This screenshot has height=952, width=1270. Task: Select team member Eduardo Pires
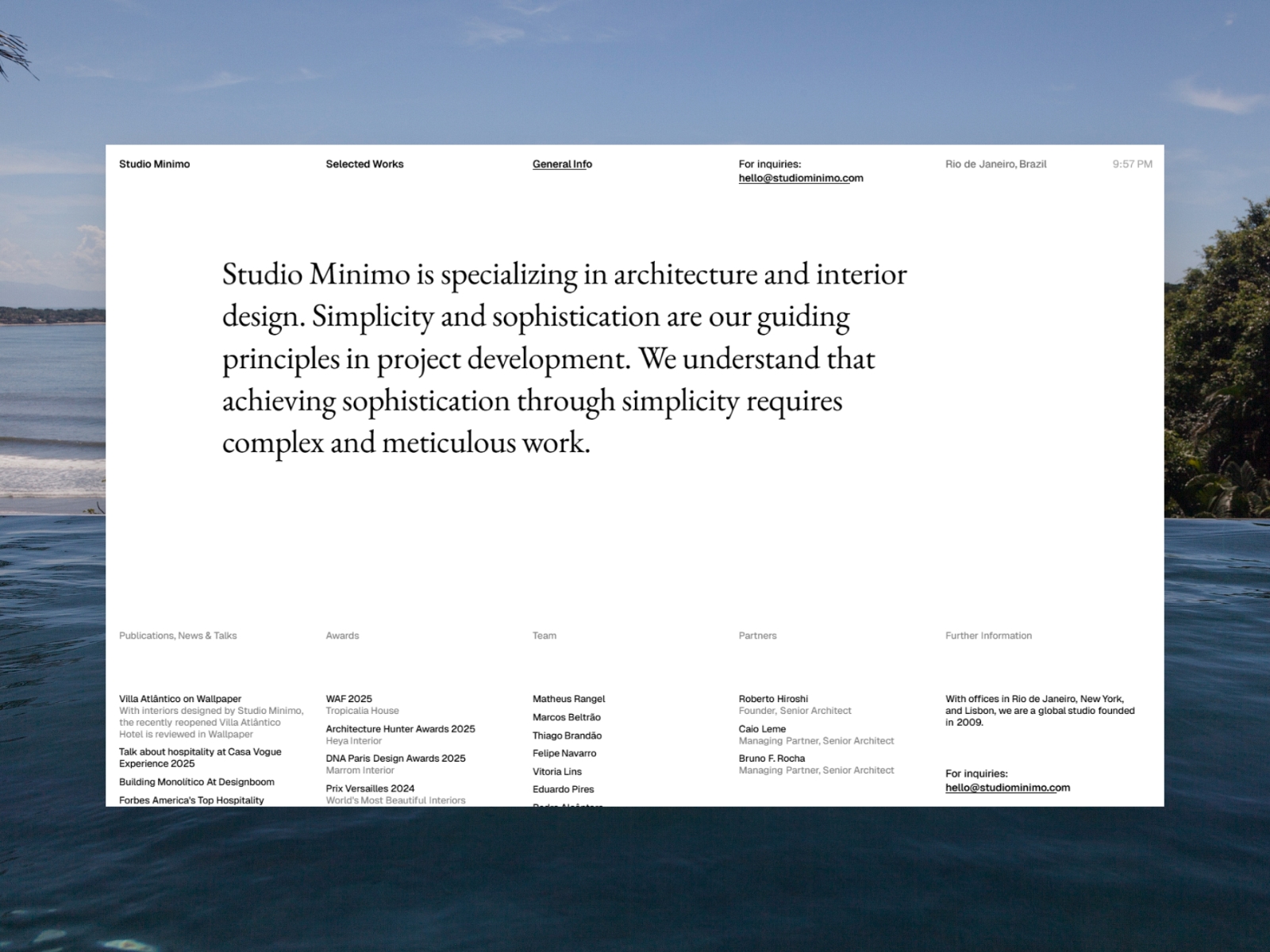point(564,789)
